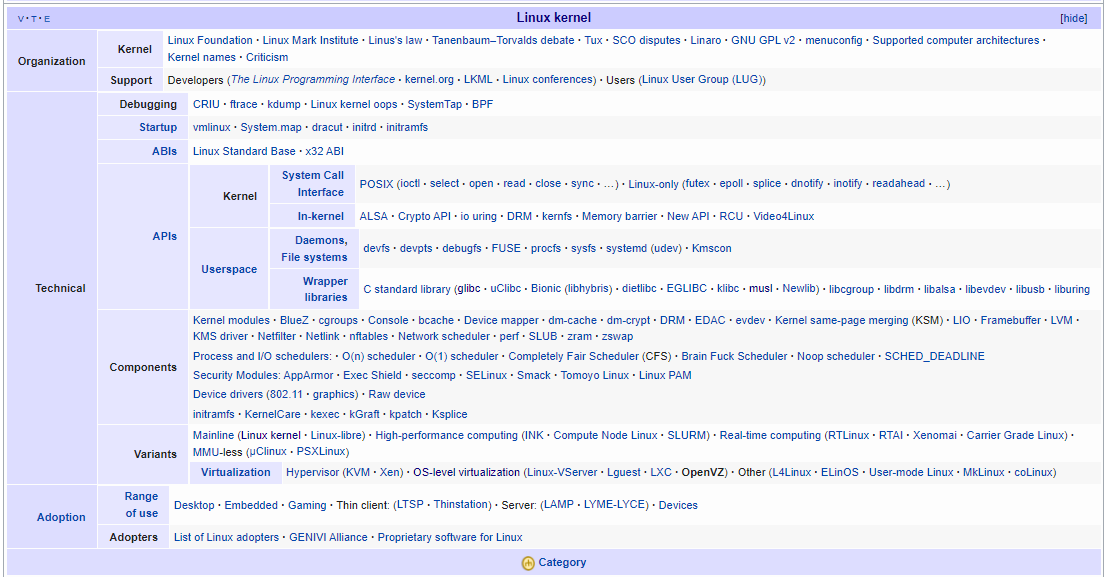1107x577 pixels.
Task: Click the Adoption group heading link
Action: pyautogui.click(x=61, y=518)
